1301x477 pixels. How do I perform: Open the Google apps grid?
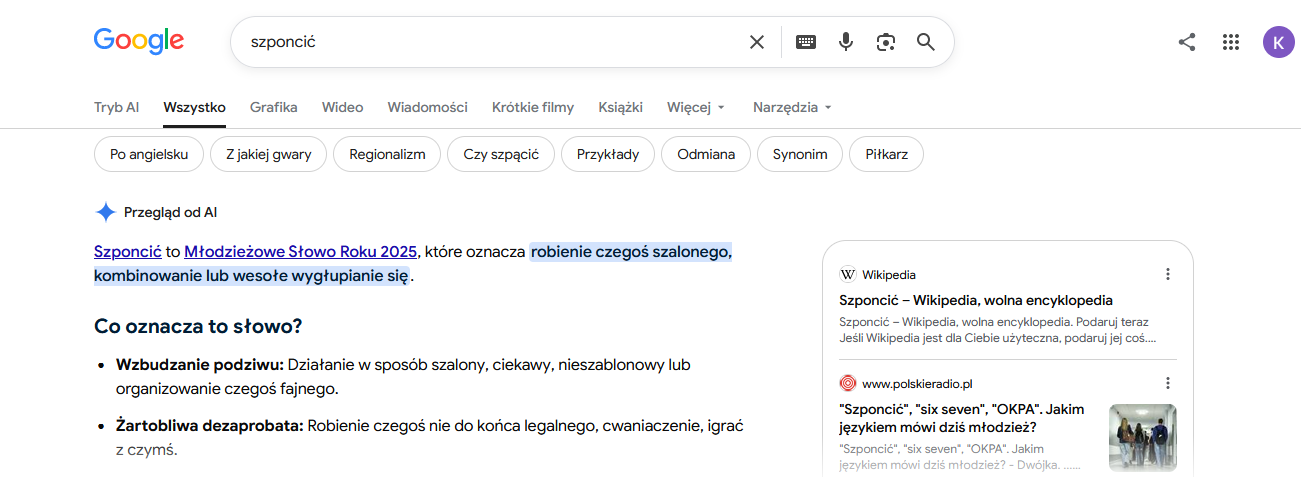point(1231,42)
